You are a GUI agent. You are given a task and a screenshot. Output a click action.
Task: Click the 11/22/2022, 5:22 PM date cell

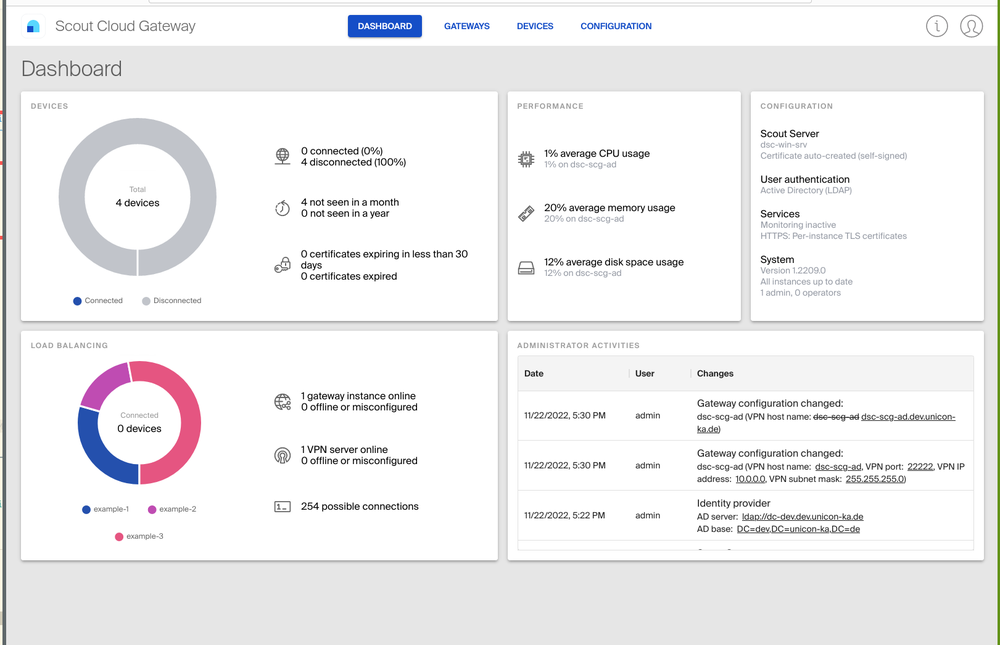pyautogui.click(x=564, y=515)
